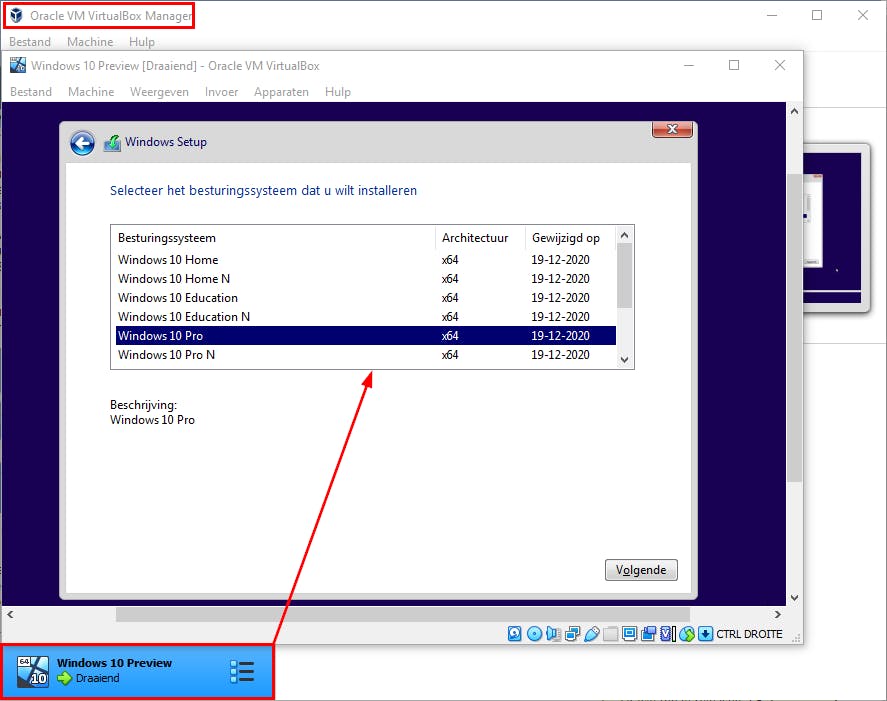Viewport: 887px width, 701px height.
Task: Click the VM window resize grip corner
Action: 796,638
